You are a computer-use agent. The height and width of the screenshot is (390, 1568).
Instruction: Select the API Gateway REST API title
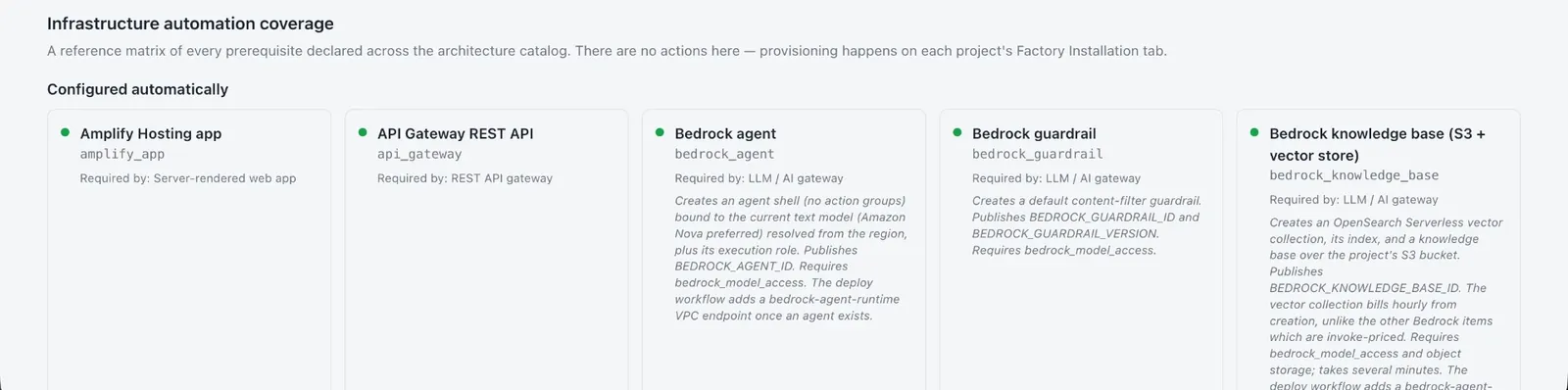(456, 133)
